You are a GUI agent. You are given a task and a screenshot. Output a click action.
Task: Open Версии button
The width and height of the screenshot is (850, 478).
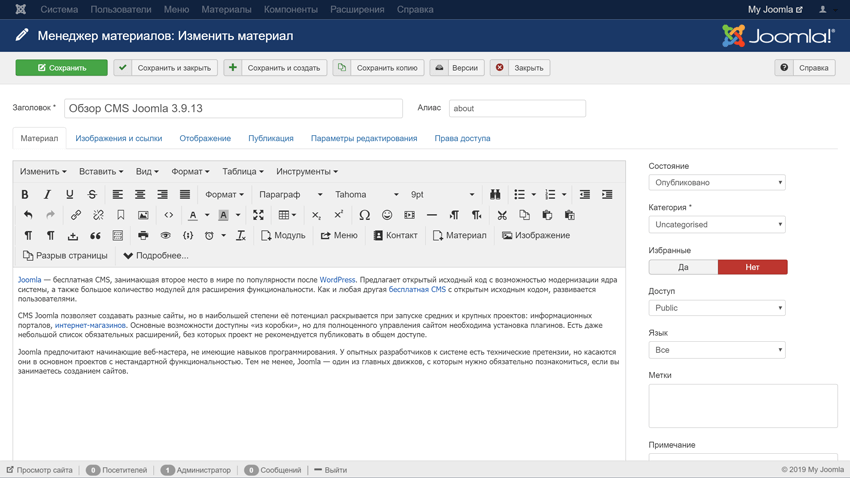[457, 68]
